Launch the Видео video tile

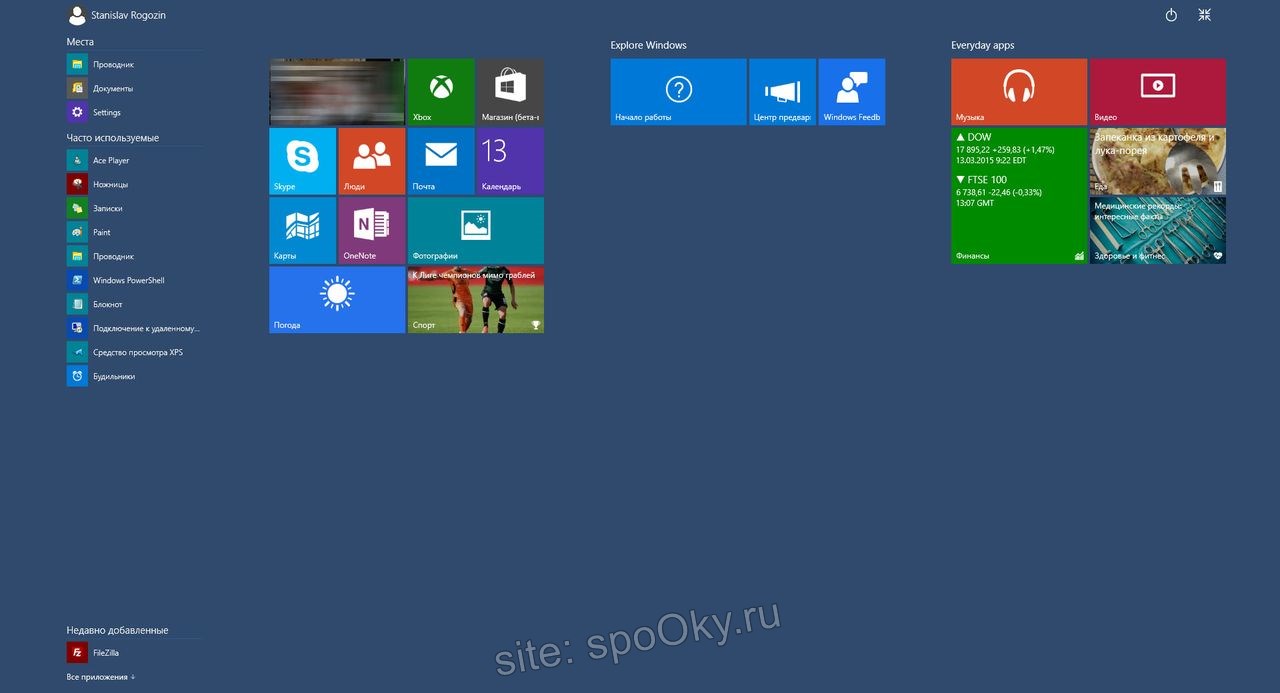click(x=1158, y=92)
